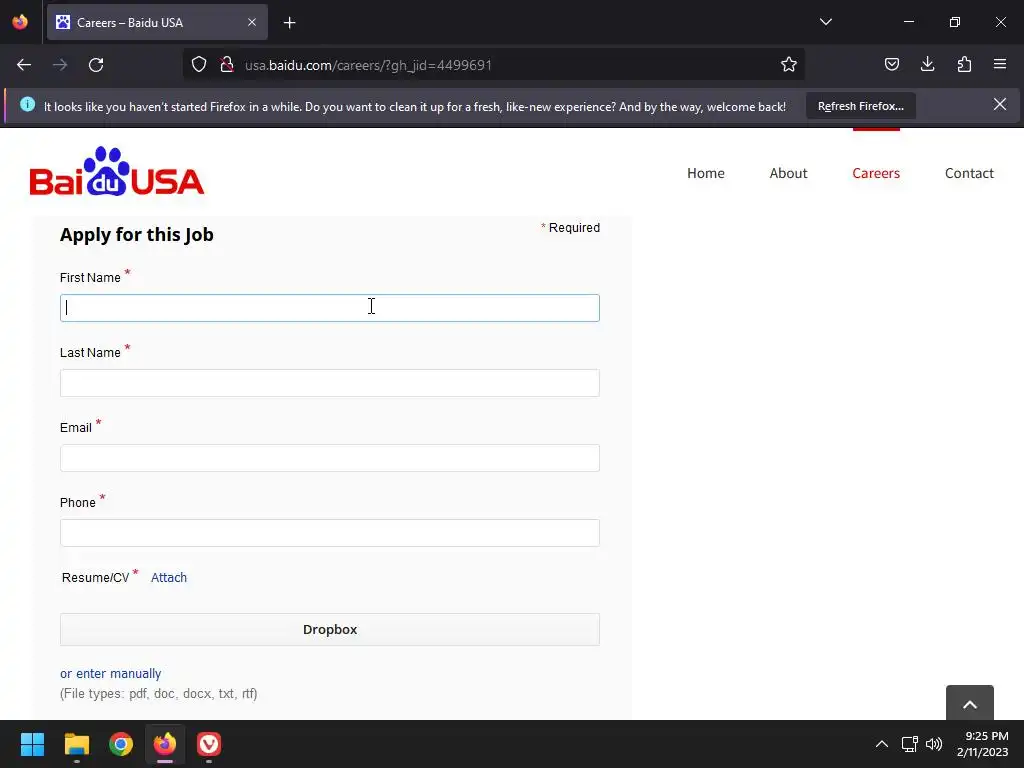Viewport: 1024px width, 768px height.
Task: Close the Careers – Baidu USA tab
Action: click(252, 22)
